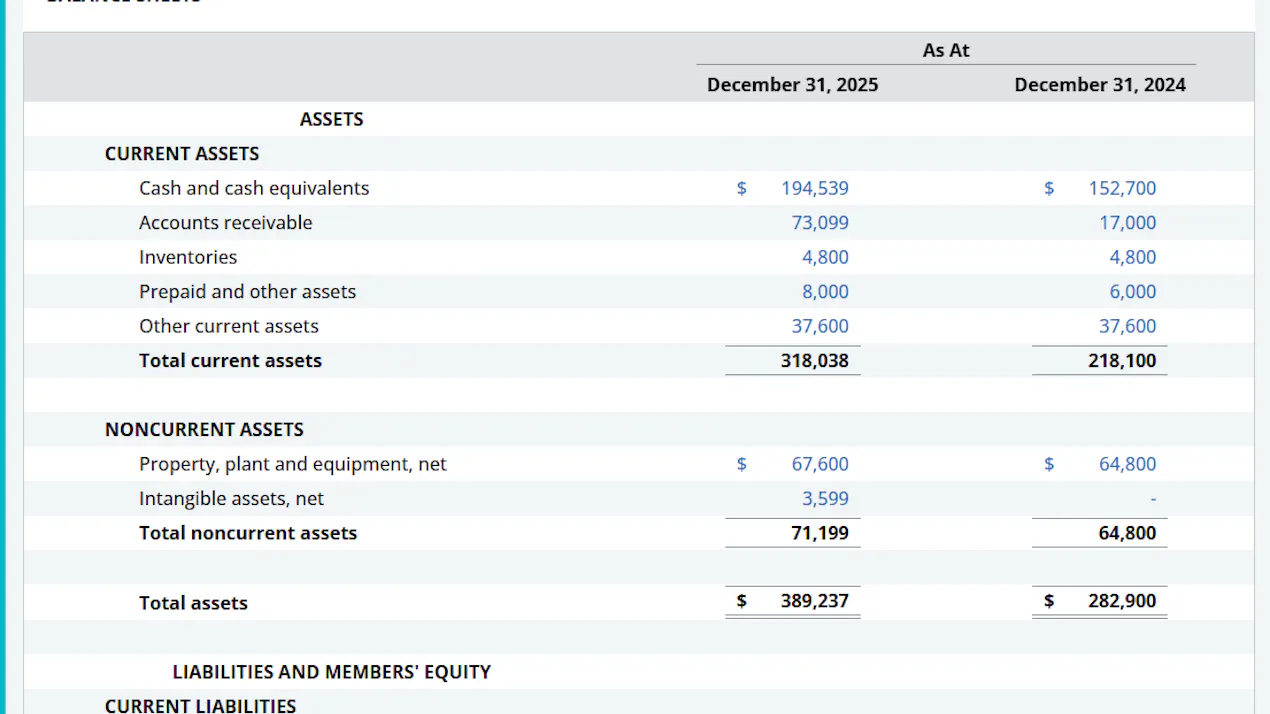Select the Total noncurrent assets figure 71,199
The image size is (1270, 714).
click(820, 533)
